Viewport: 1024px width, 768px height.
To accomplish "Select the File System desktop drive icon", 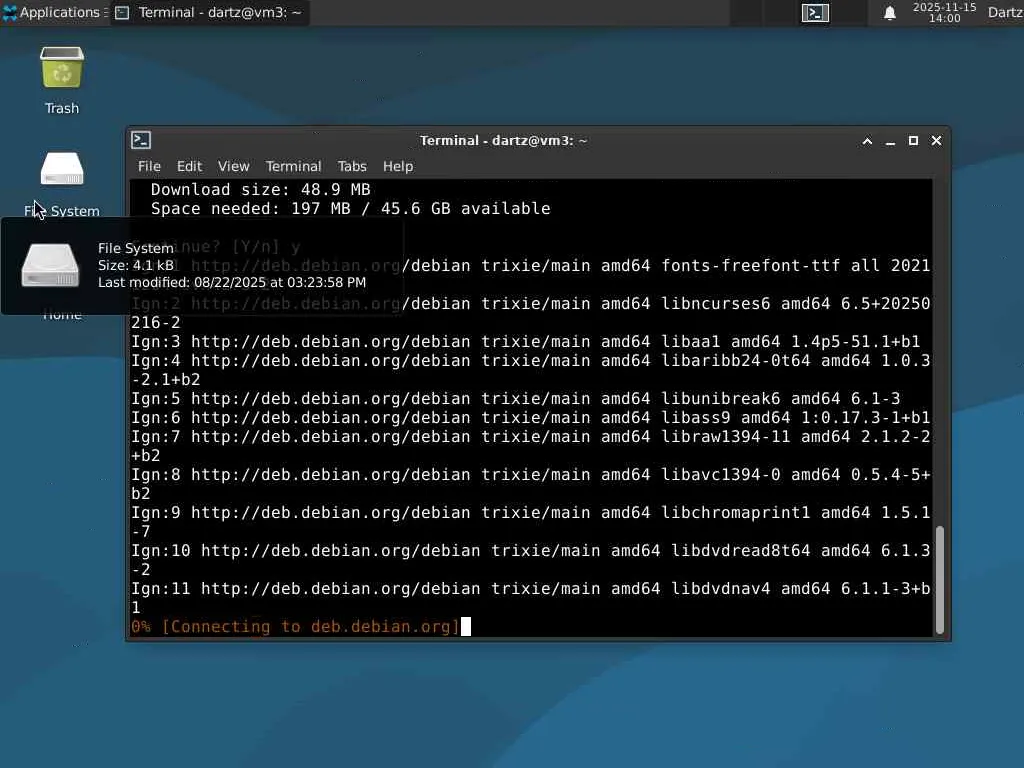I will (x=61, y=168).
